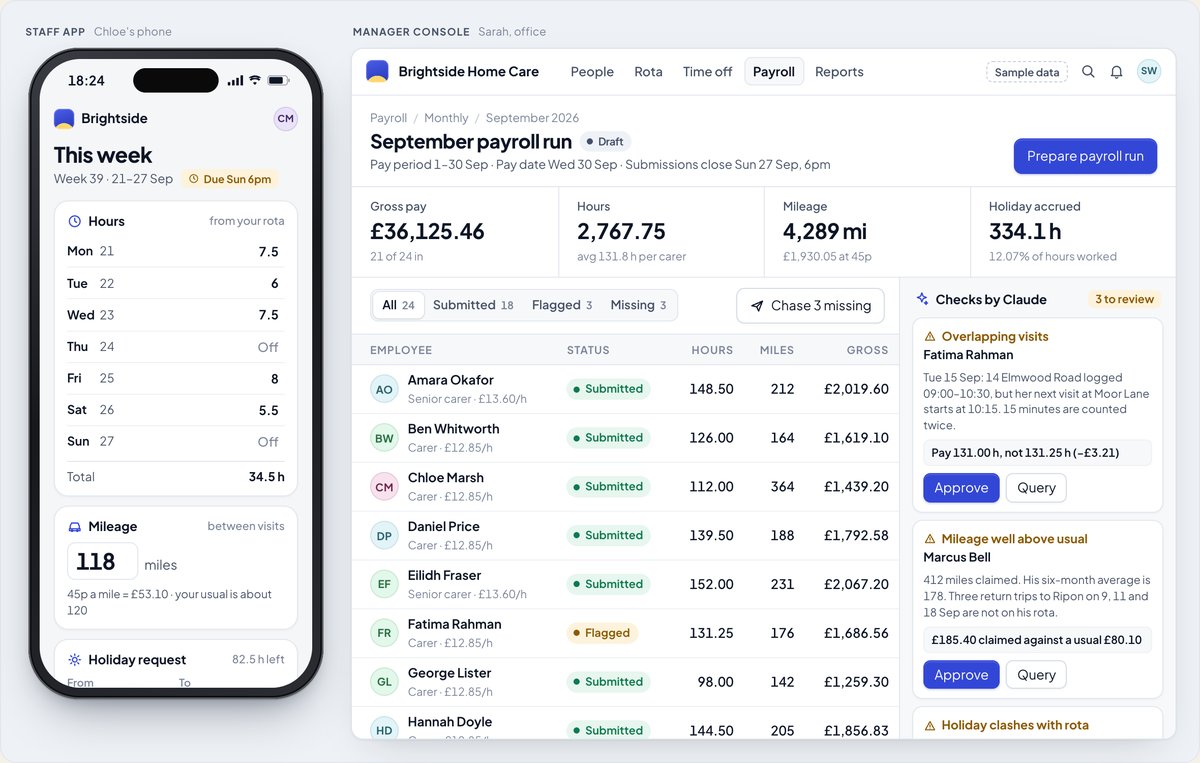Click the HD avatar for Hannah Doyle
The image size is (1200, 763).
[x=384, y=730]
